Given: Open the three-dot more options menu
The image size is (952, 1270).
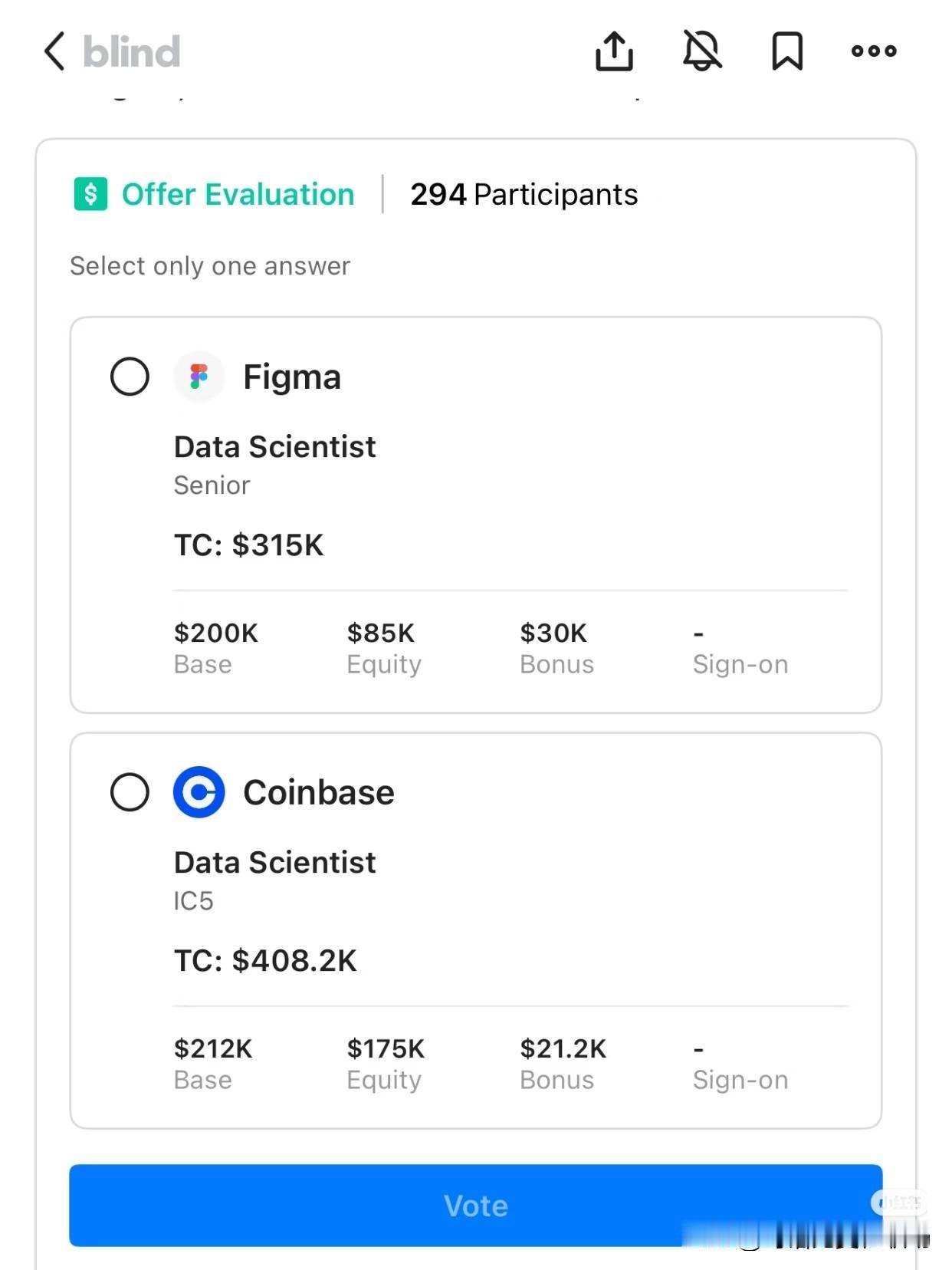Looking at the screenshot, I should 874,51.
